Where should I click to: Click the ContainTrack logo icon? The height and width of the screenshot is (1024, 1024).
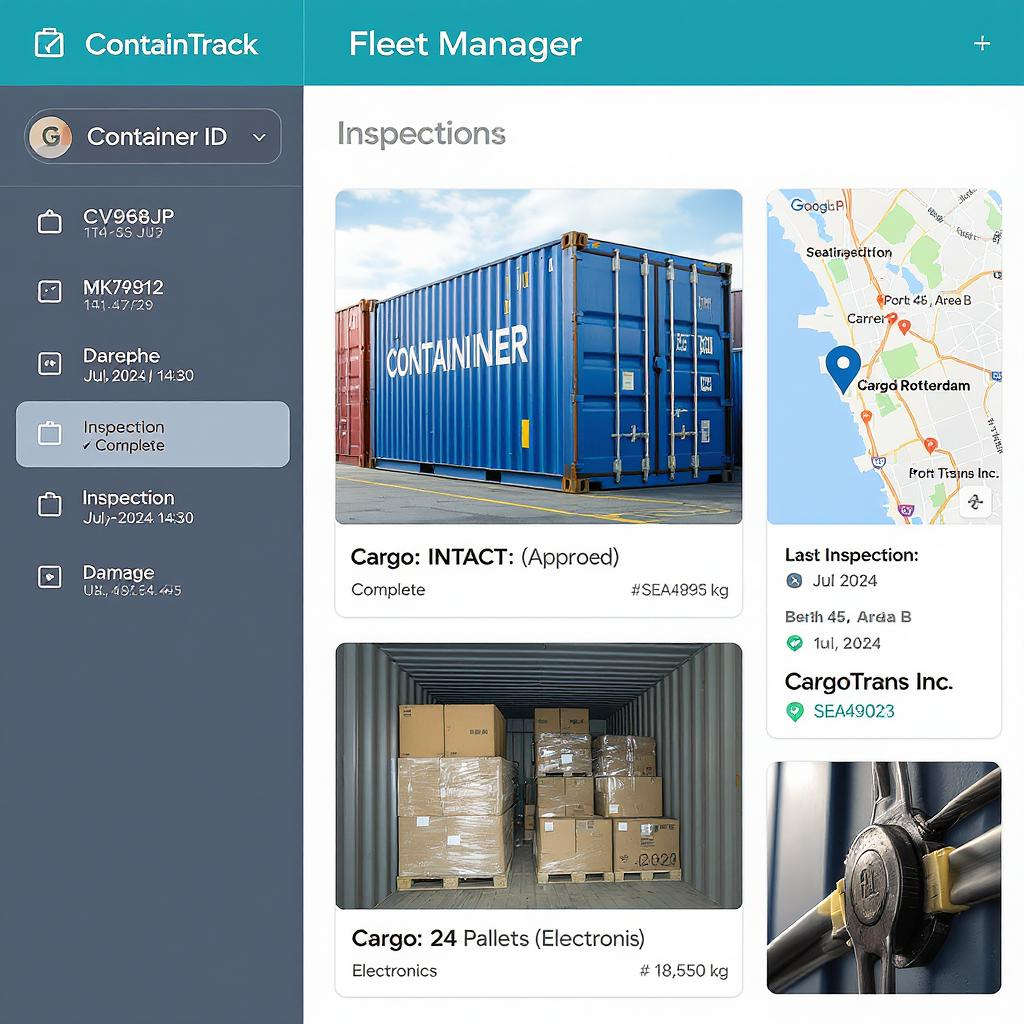pyautogui.click(x=49, y=44)
